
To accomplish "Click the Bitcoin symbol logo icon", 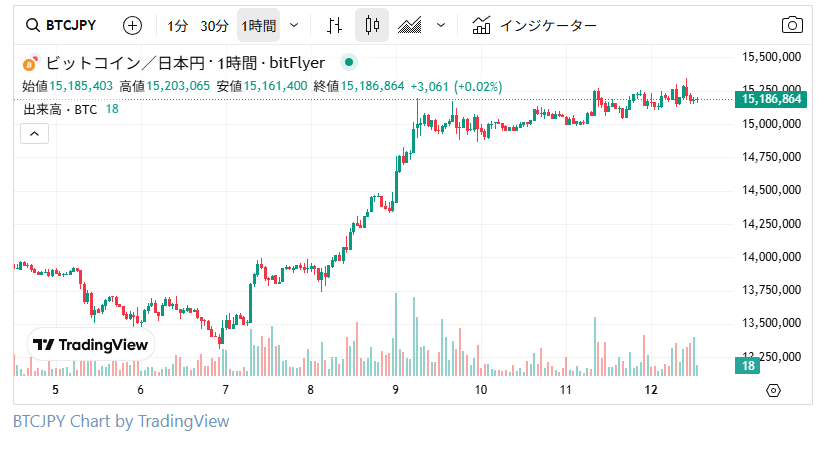I will pos(30,62).
